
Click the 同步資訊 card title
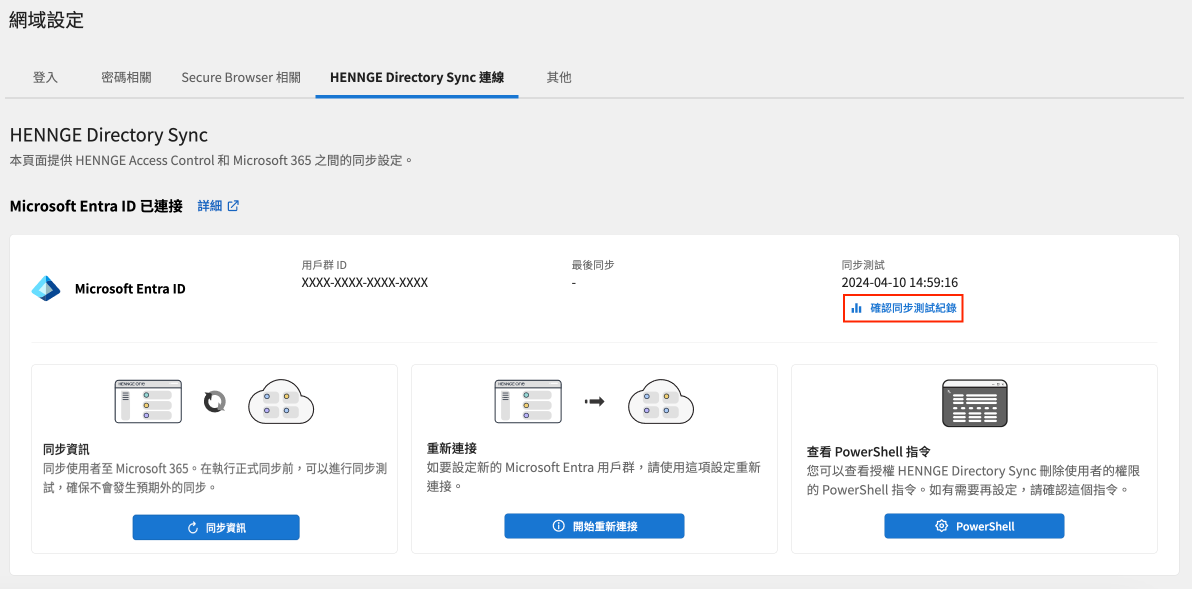coord(68,450)
